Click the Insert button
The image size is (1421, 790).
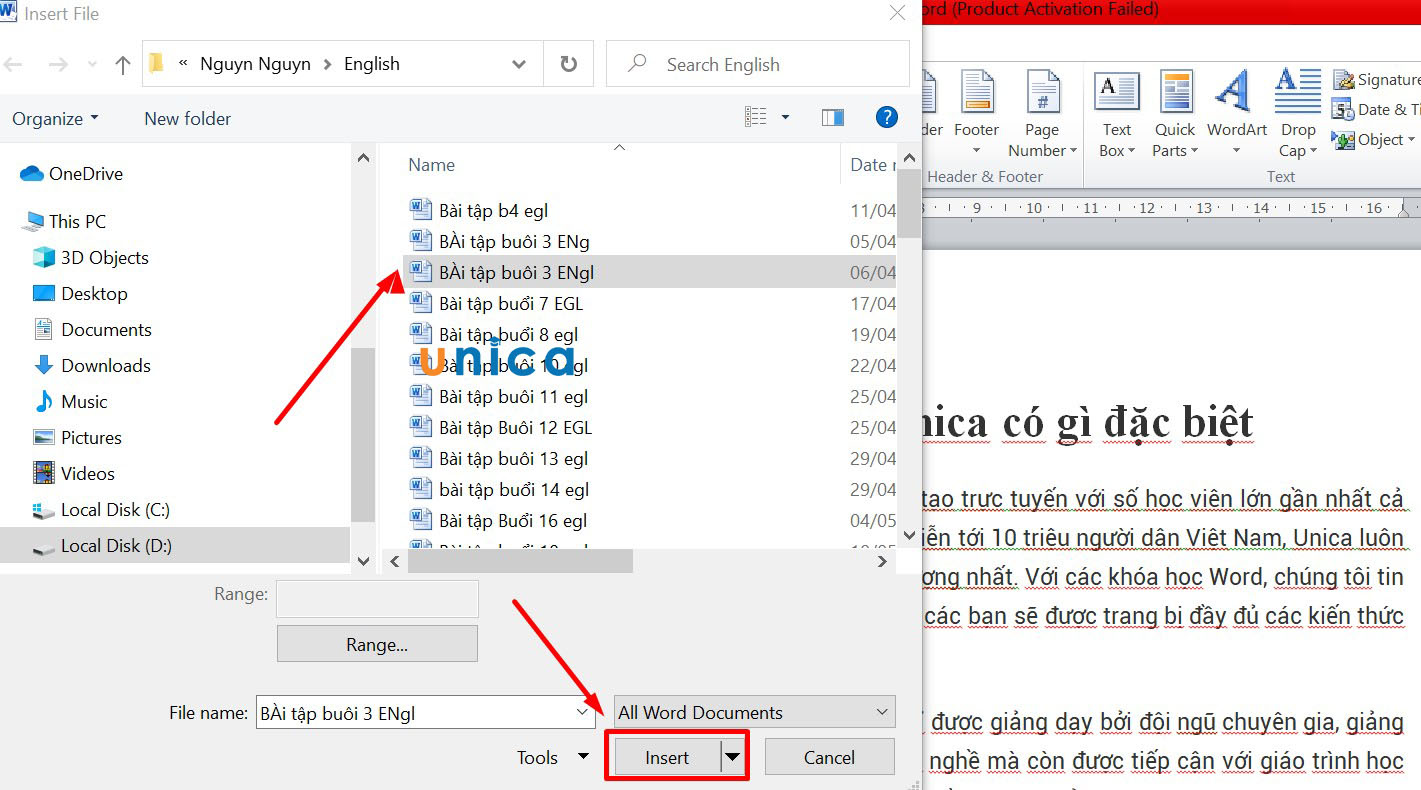pos(666,757)
